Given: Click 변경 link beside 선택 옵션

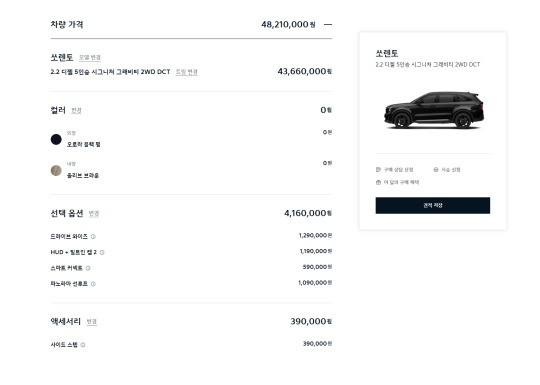Looking at the screenshot, I should pyautogui.click(x=94, y=214).
